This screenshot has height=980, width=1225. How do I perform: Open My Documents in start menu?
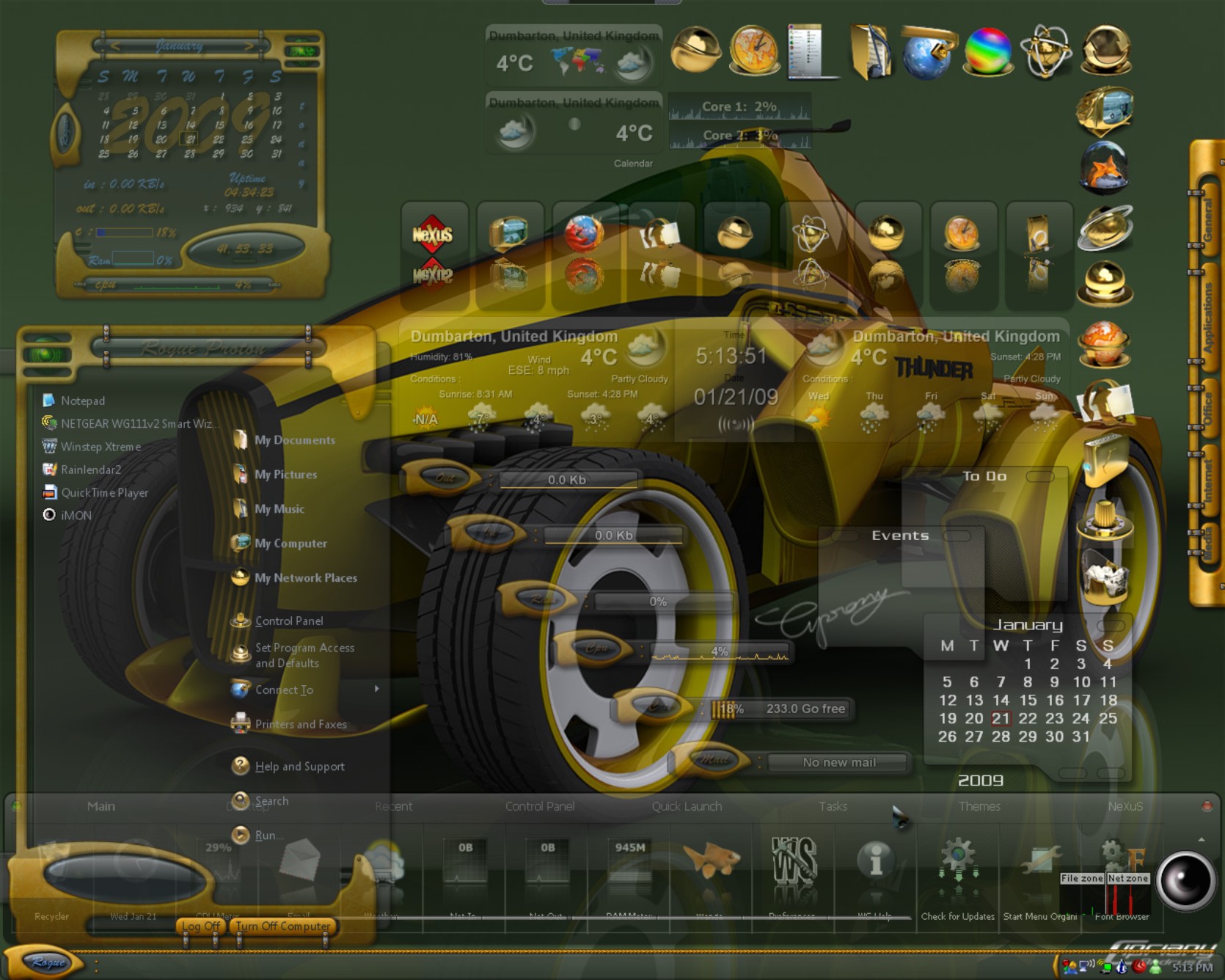point(284,440)
